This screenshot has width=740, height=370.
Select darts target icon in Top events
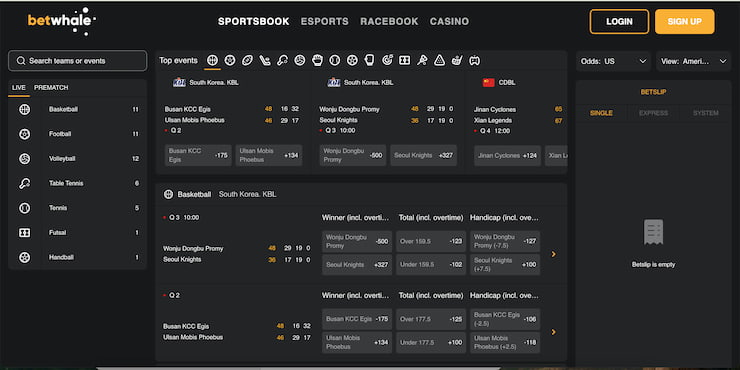pyautogui.click(x=387, y=60)
